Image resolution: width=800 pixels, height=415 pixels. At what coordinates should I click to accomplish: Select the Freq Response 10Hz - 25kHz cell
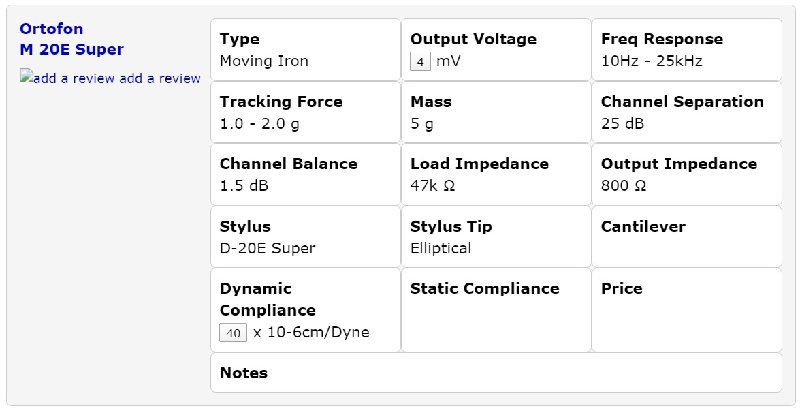click(687, 50)
